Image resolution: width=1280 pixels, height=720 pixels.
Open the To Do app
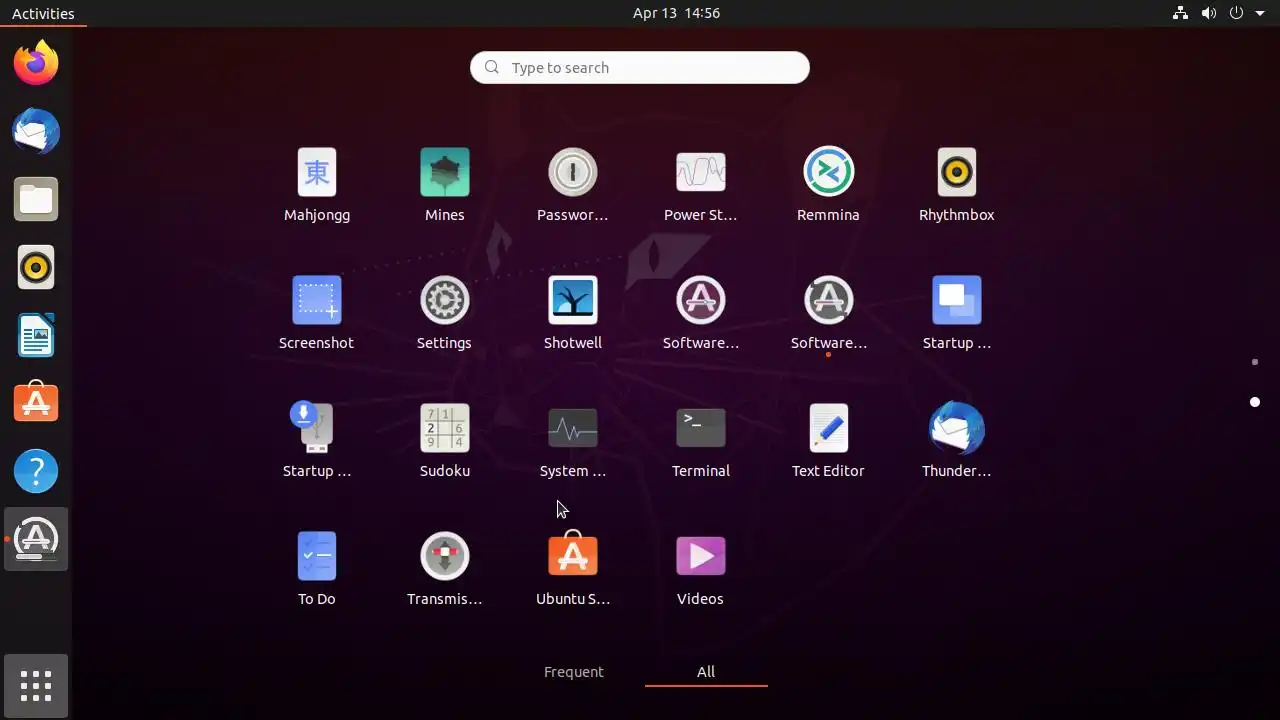(317, 569)
